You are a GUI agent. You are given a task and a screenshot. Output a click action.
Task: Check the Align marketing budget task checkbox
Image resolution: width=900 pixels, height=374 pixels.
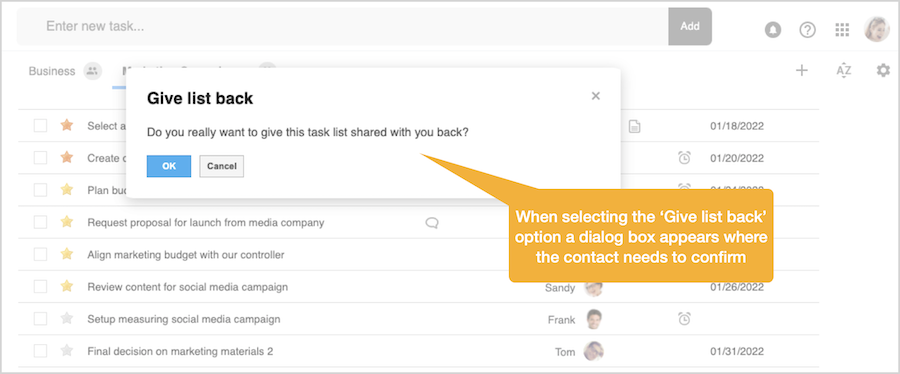click(40, 254)
